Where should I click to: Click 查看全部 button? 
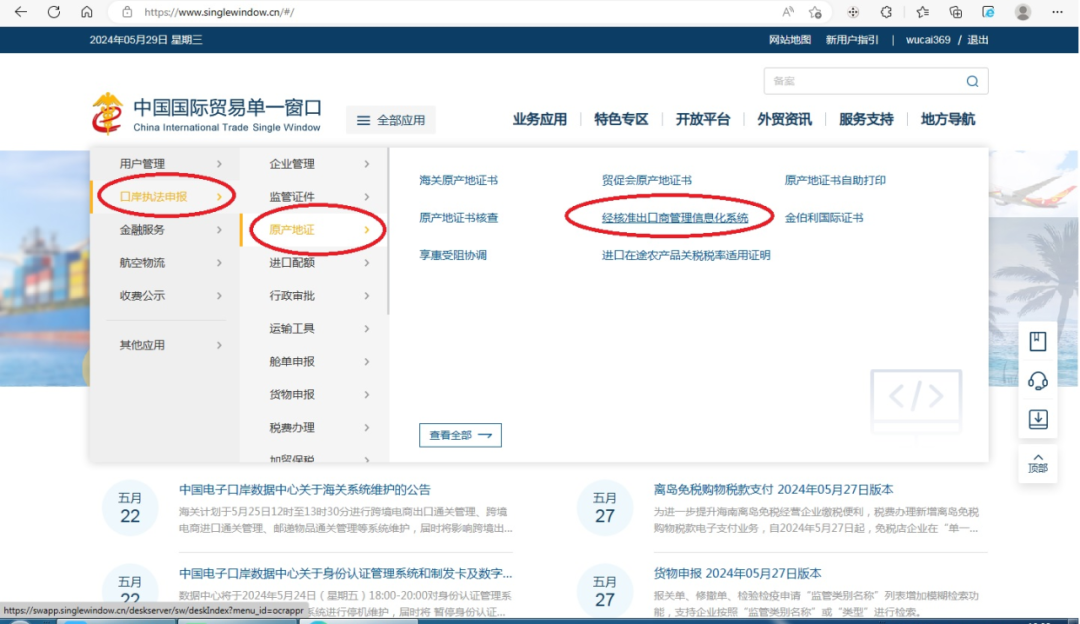coord(460,435)
